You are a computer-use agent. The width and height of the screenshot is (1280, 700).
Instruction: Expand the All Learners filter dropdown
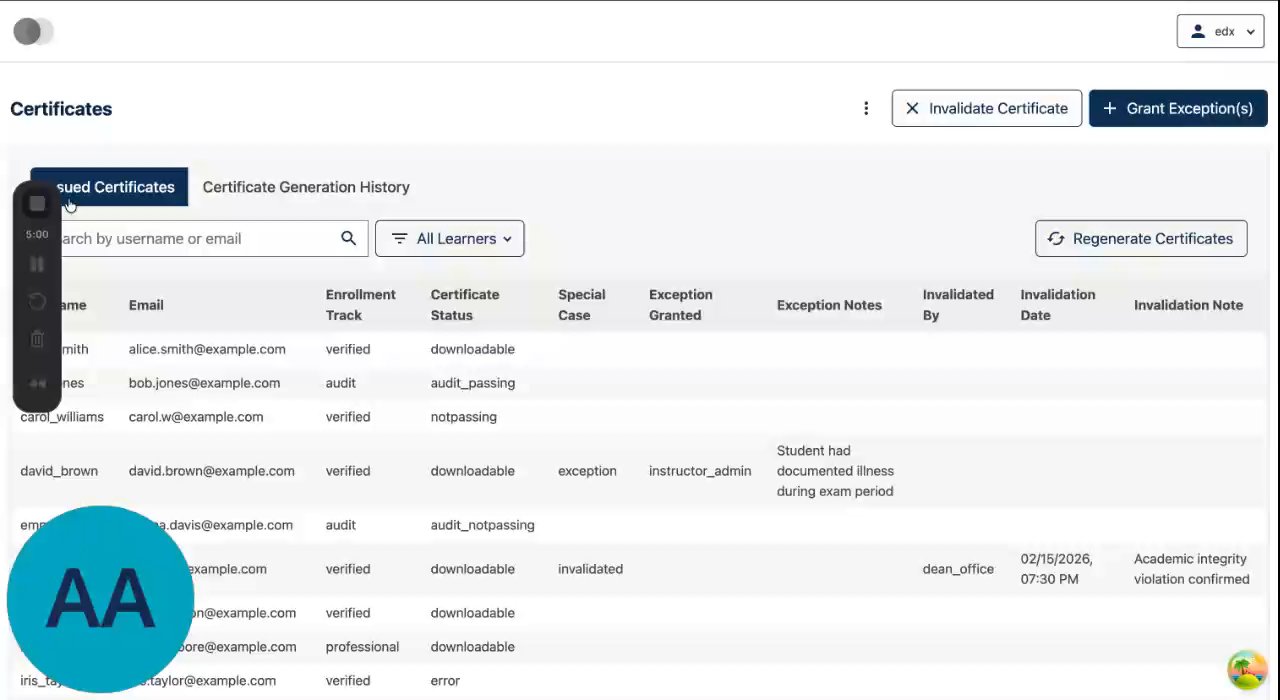449,239
